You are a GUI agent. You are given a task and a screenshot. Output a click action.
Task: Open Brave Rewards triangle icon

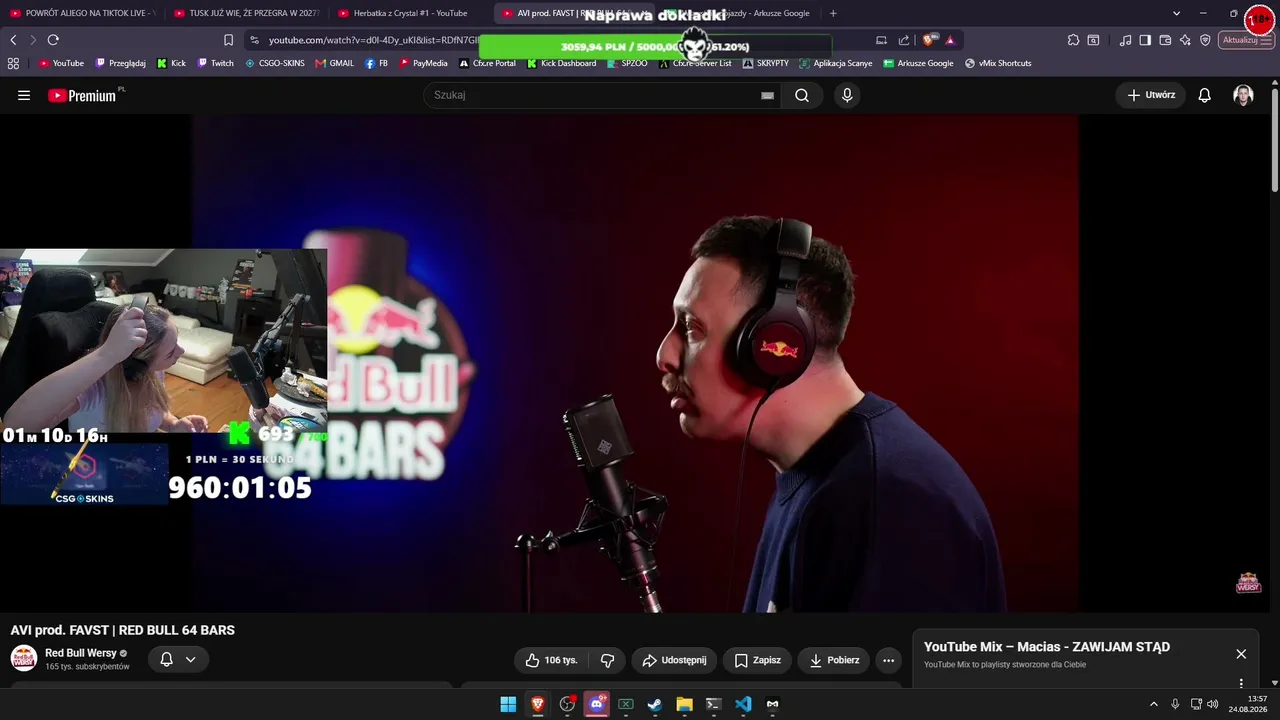click(x=950, y=40)
